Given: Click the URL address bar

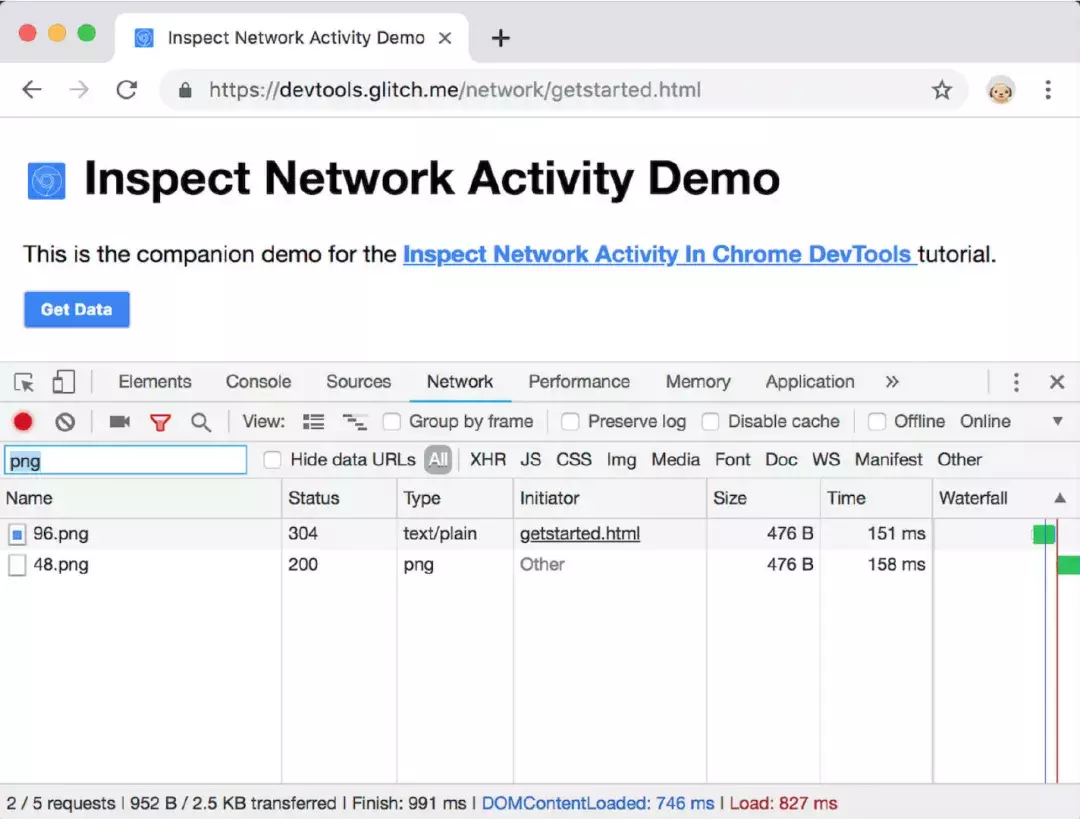Looking at the screenshot, I should click(563, 90).
